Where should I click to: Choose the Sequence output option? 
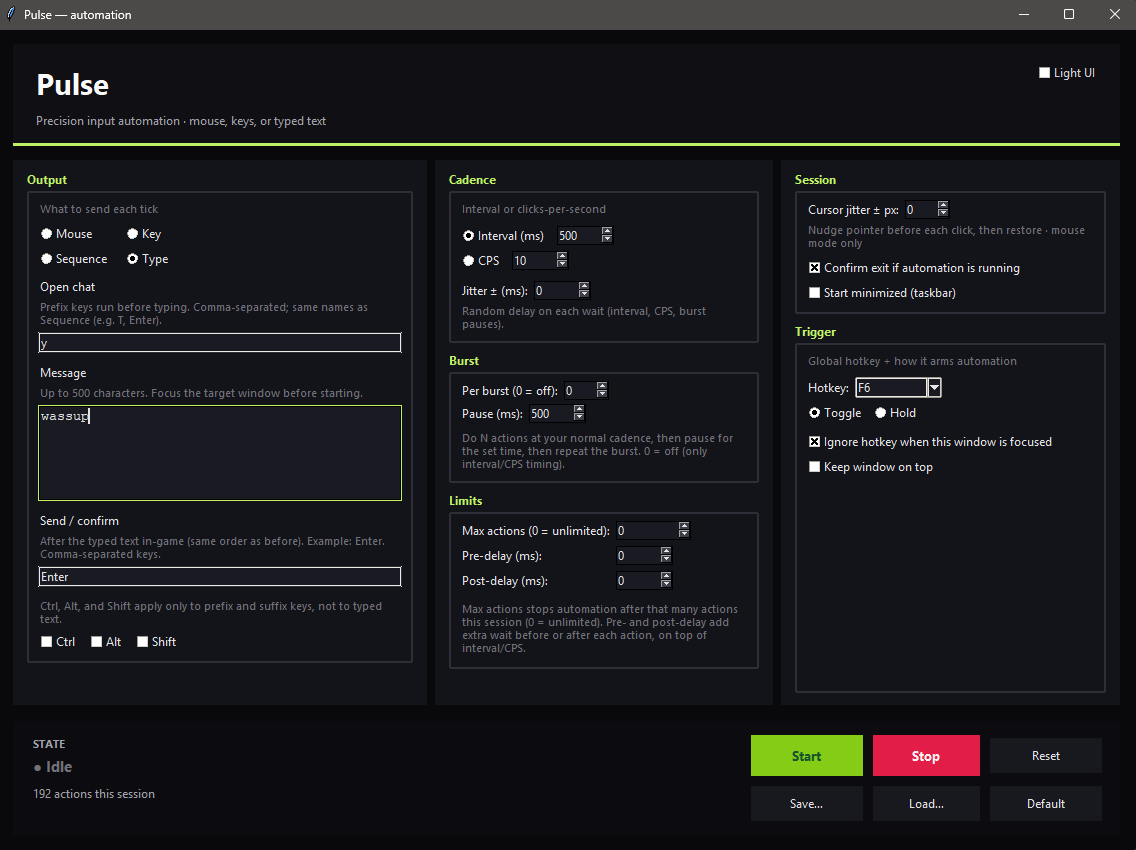click(74, 259)
